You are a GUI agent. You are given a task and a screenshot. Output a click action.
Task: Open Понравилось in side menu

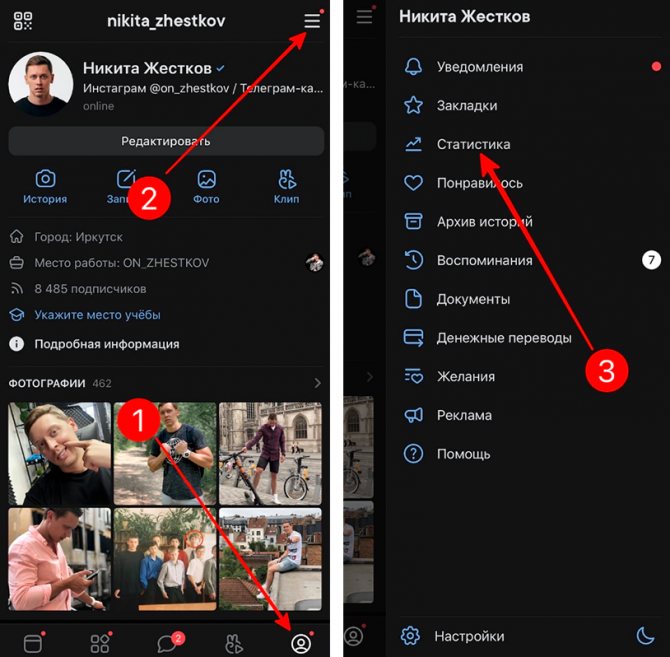point(479,183)
